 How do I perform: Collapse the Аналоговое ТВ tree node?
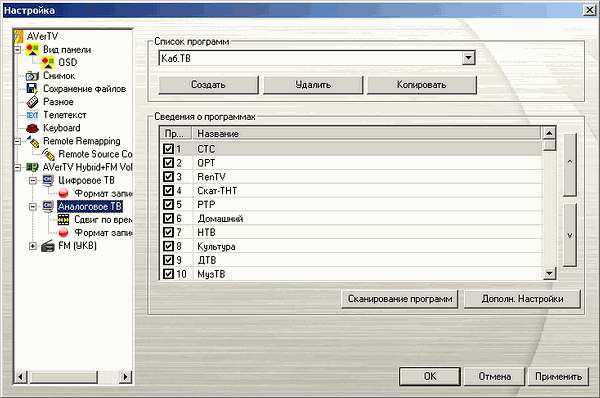[33, 207]
